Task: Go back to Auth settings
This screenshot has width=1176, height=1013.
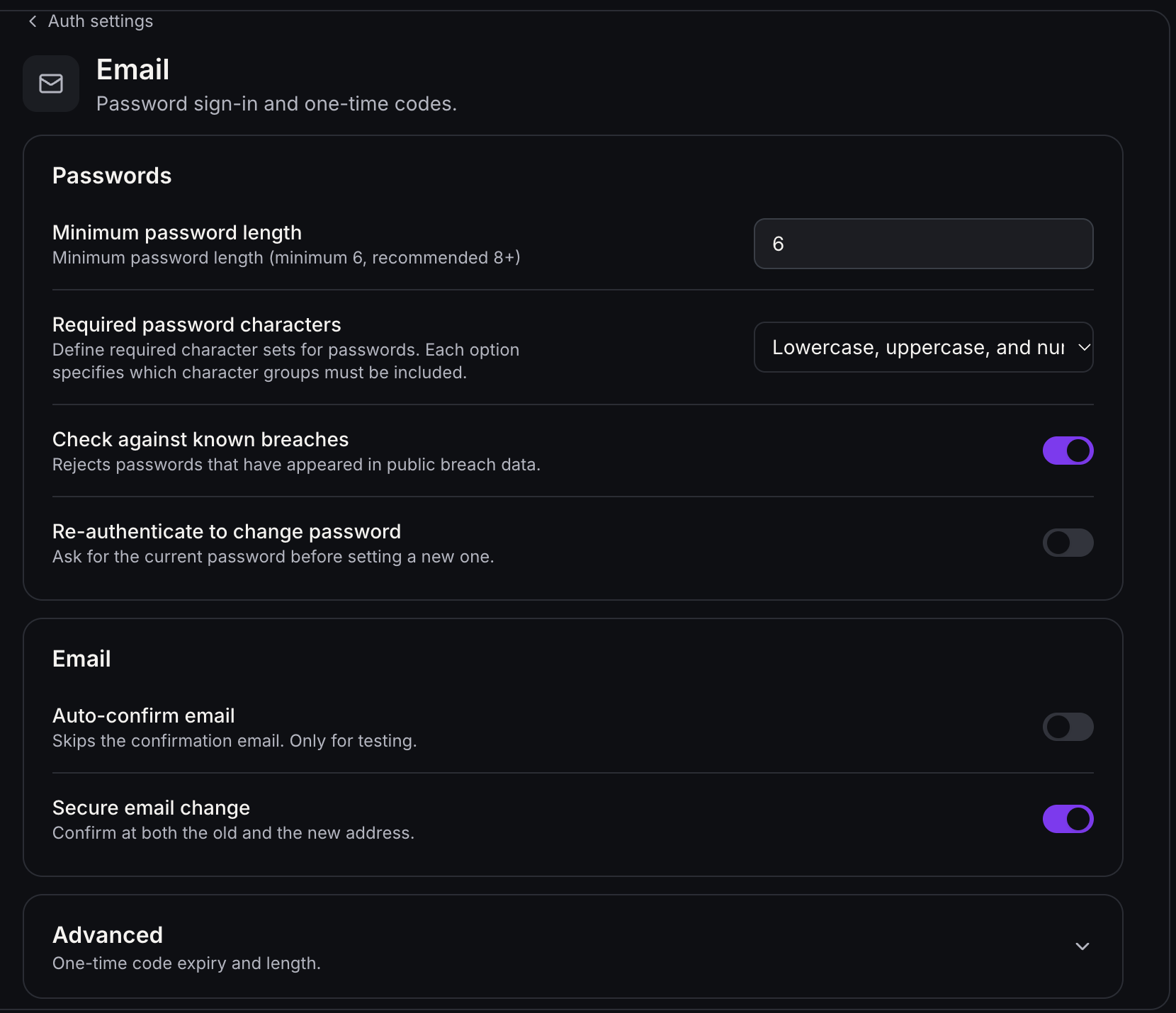Action: pyautogui.click(x=90, y=21)
